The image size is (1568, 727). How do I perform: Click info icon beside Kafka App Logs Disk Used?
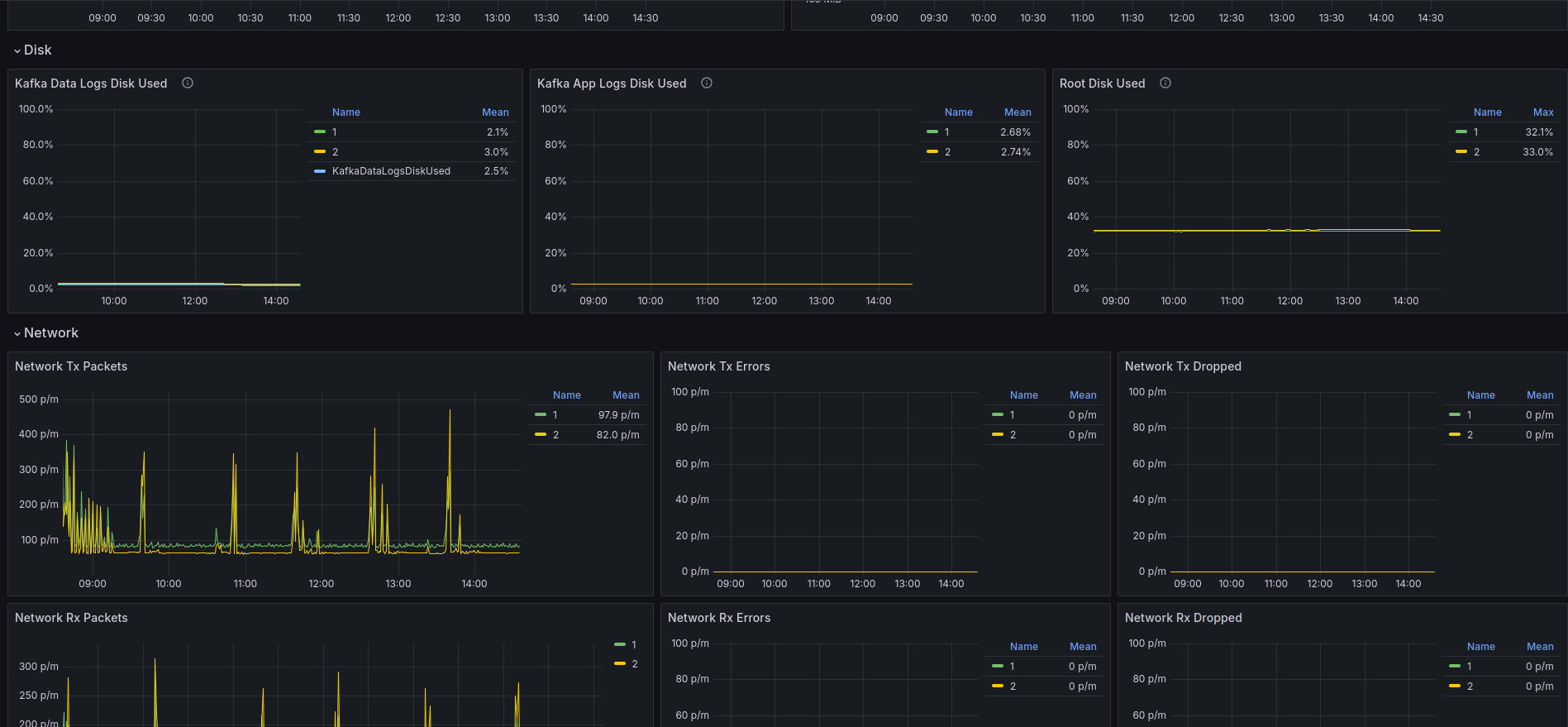click(x=707, y=83)
